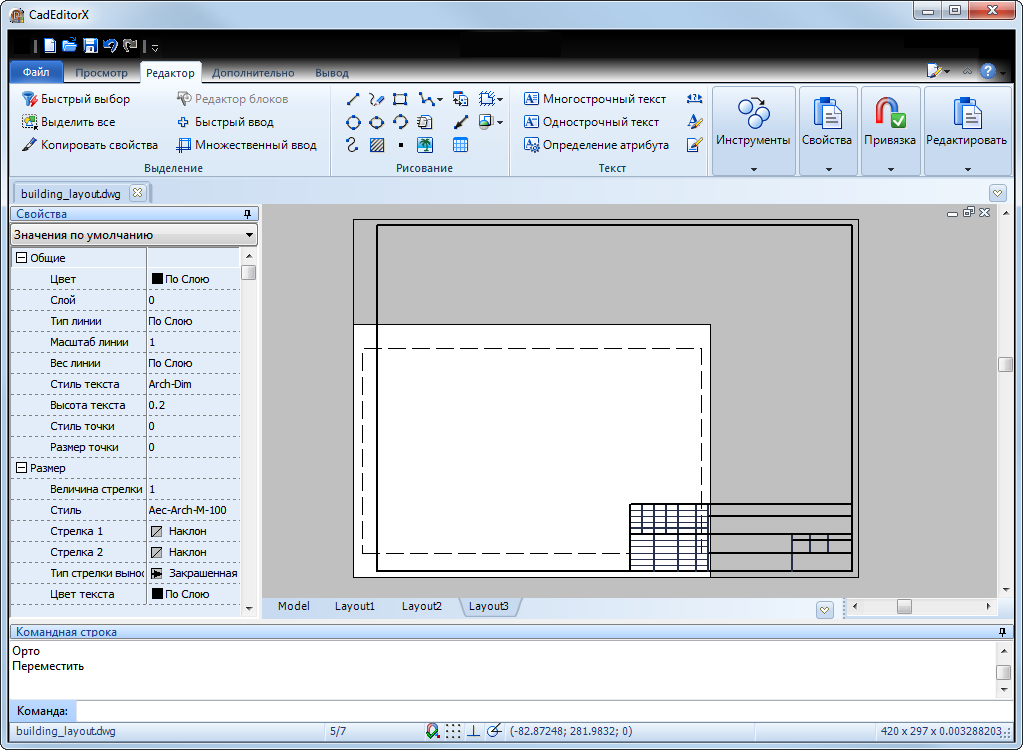Open the Layout1 sheet tab
1023x750 pixels.
click(x=354, y=606)
